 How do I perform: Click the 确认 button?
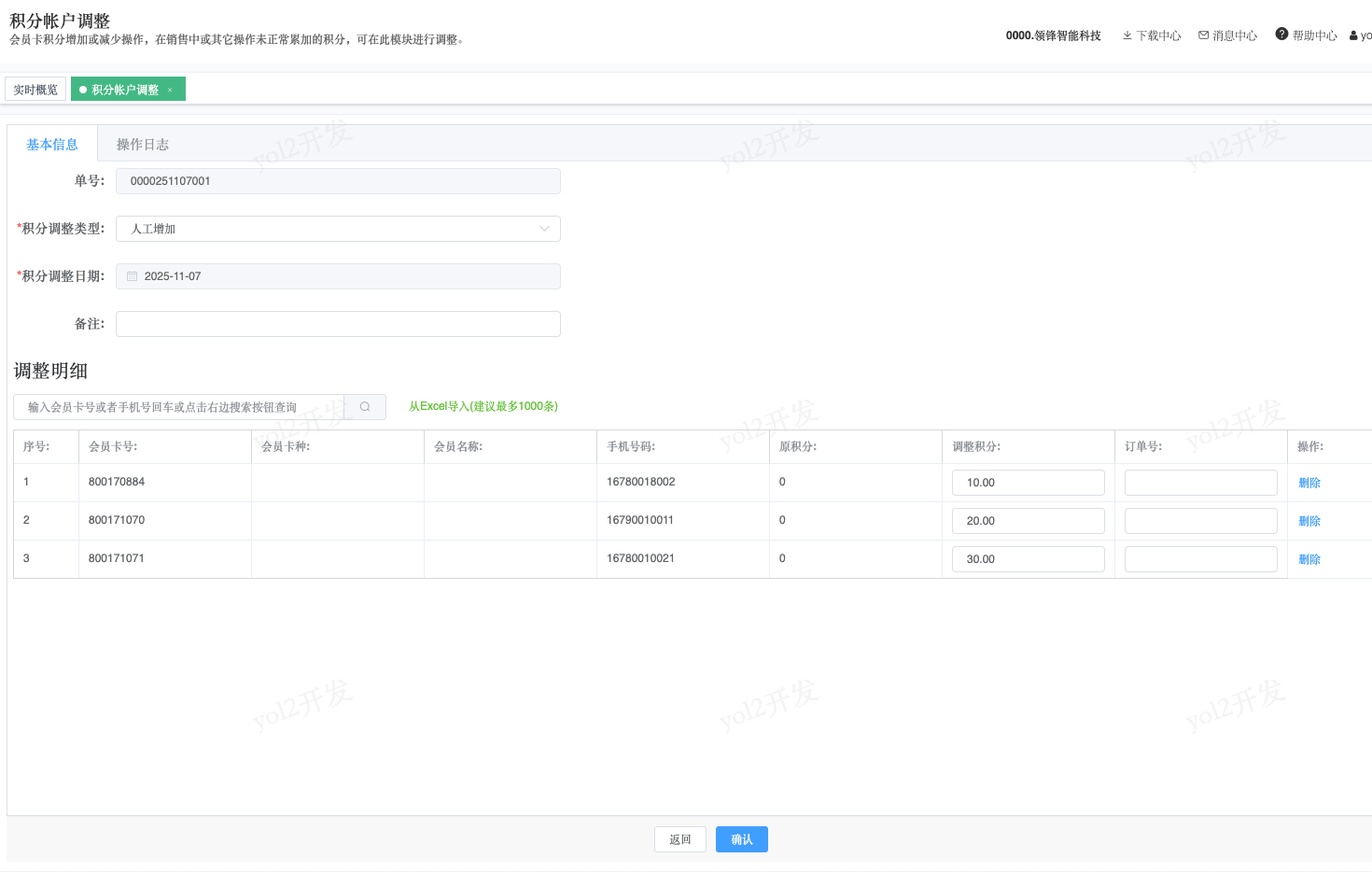click(742, 839)
